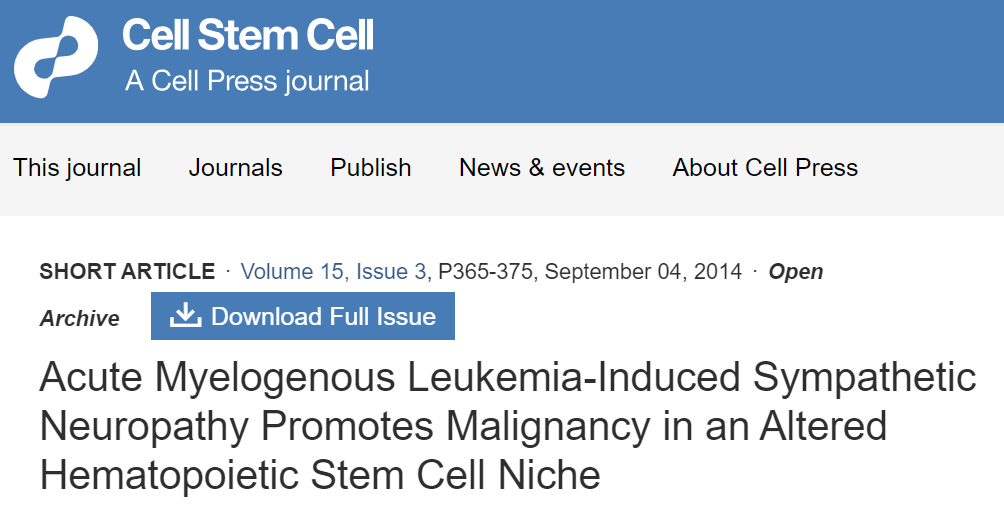Image resolution: width=1004 pixels, height=509 pixels.
Task: Click the SHORT ARTICLE label
Action: [127, 271]
